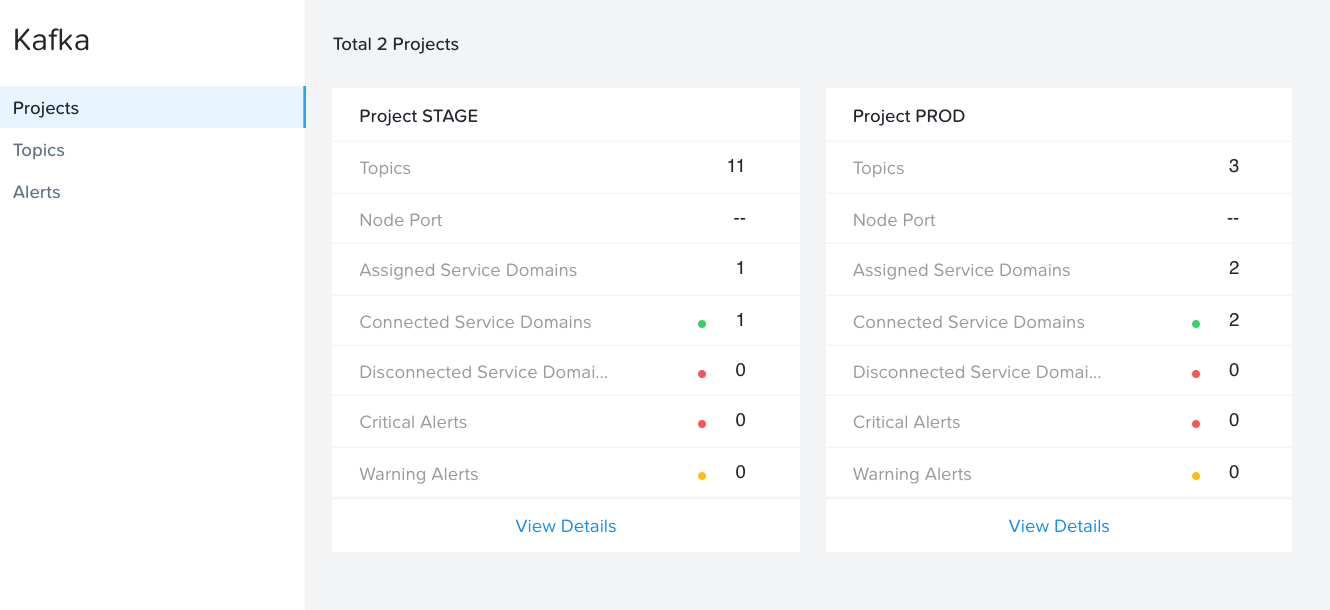Select the Project STAGE card title
Screen dimensions: 1330x610
click(419, 116)
